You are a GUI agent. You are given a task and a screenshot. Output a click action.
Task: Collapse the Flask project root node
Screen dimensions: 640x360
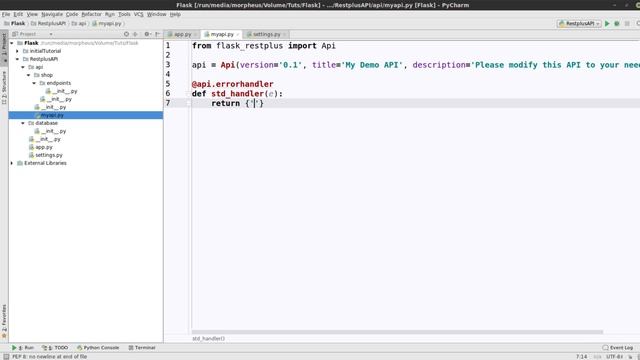[x=12, y=43]
